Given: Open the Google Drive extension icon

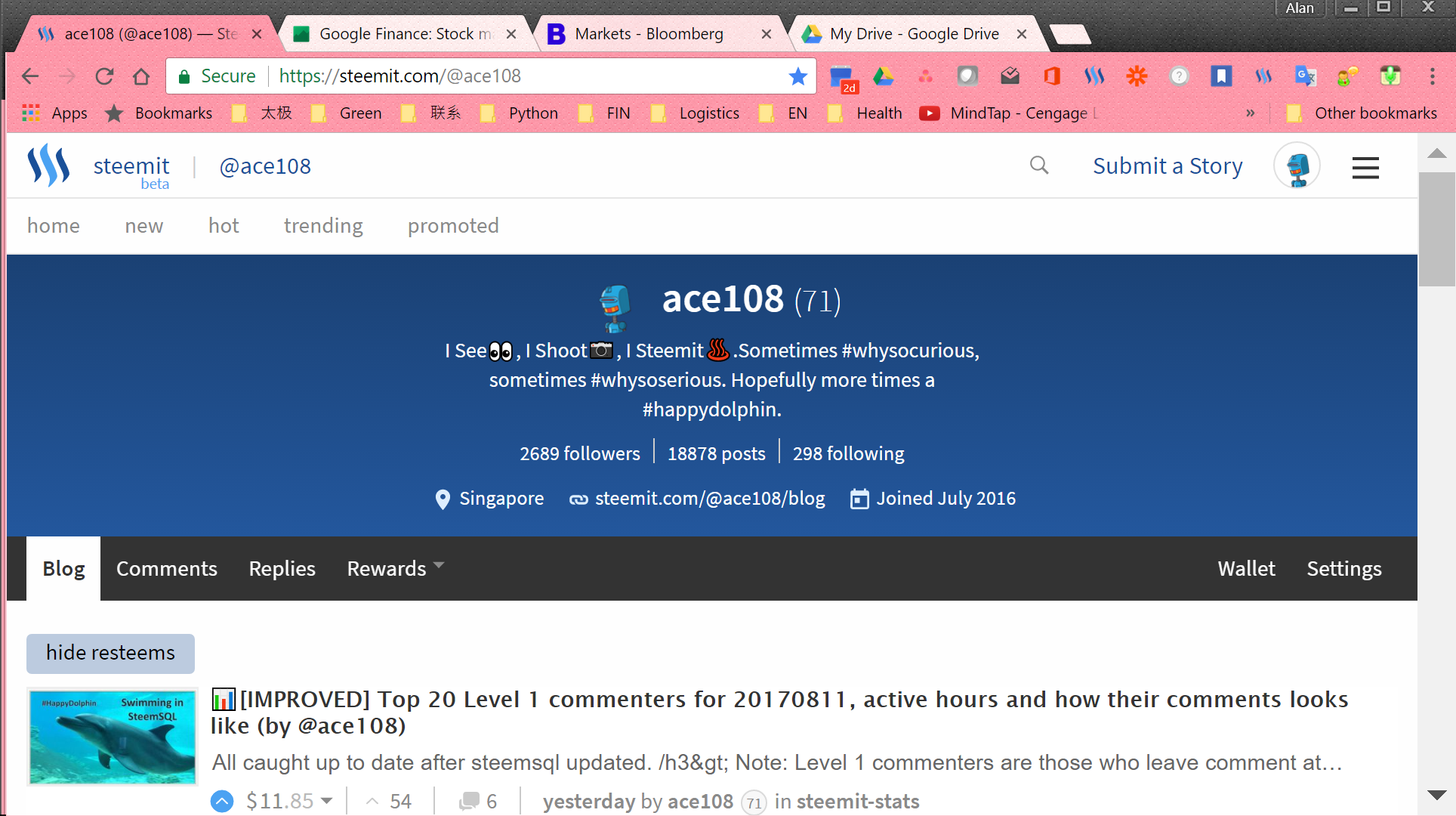Looking at the screenshot, I should (x=884, y=76).
